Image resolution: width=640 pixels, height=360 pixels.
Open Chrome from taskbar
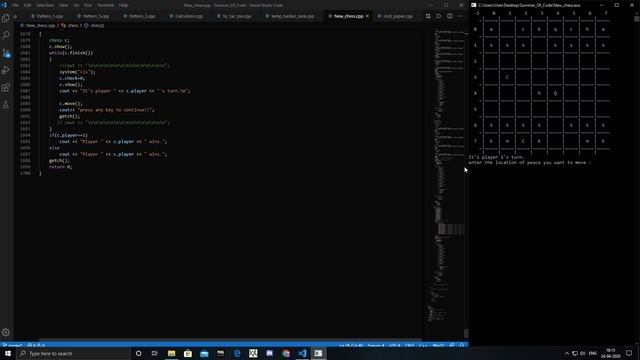[x=286, y=353]
